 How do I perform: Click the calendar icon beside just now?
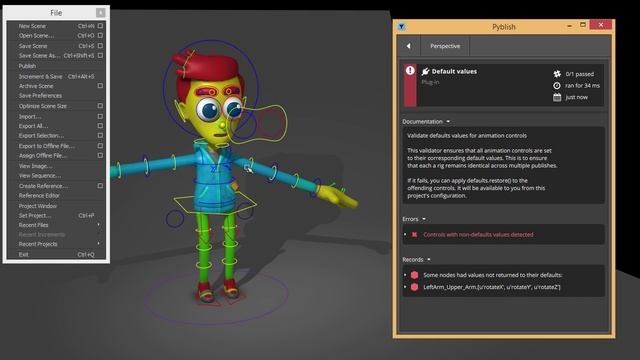point(557,97)
